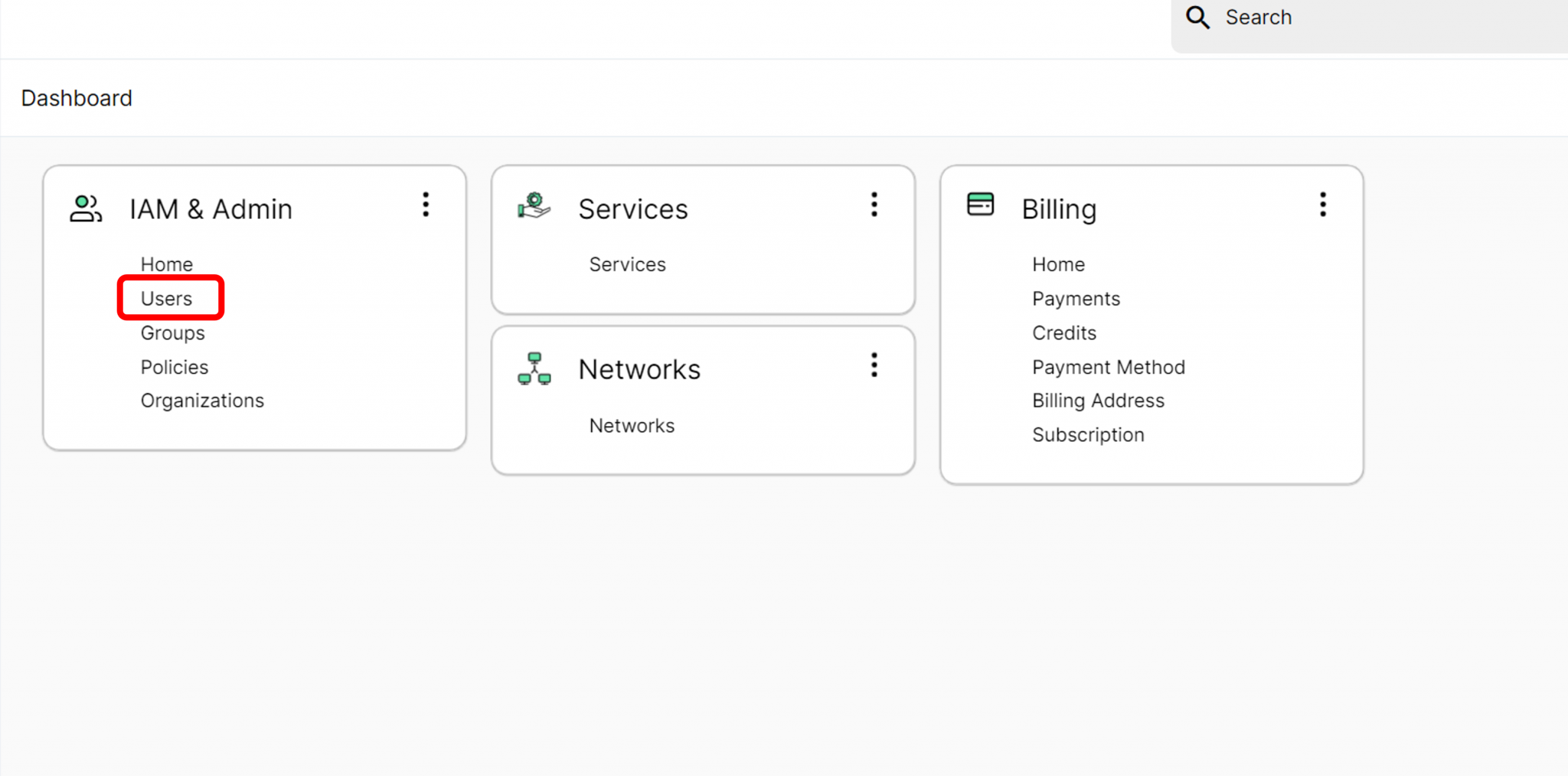Open Payment Method in Billing
Image resolution: width=1568 pixels, height=776 pixels.
1108,367
